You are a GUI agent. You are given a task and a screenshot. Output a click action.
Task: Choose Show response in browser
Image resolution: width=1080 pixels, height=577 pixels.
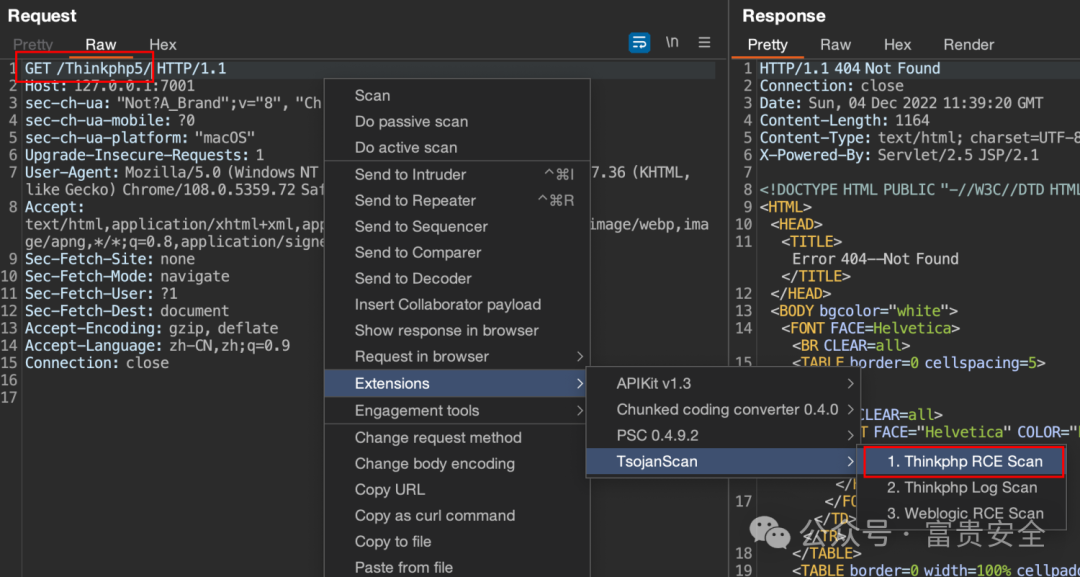[x=457, y=331]
